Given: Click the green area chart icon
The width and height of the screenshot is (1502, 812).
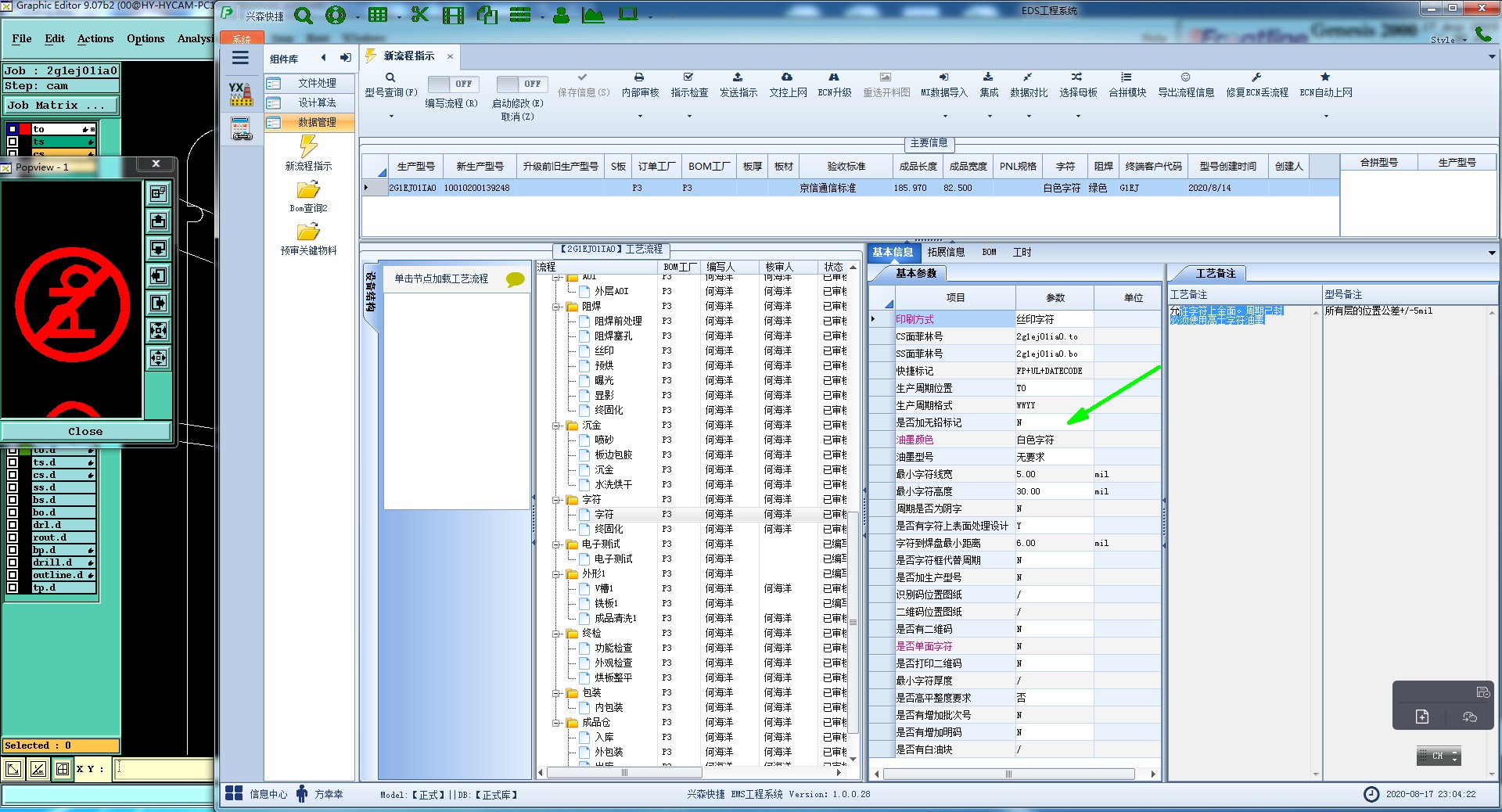Looking at the screenshot, I should 594,15.
